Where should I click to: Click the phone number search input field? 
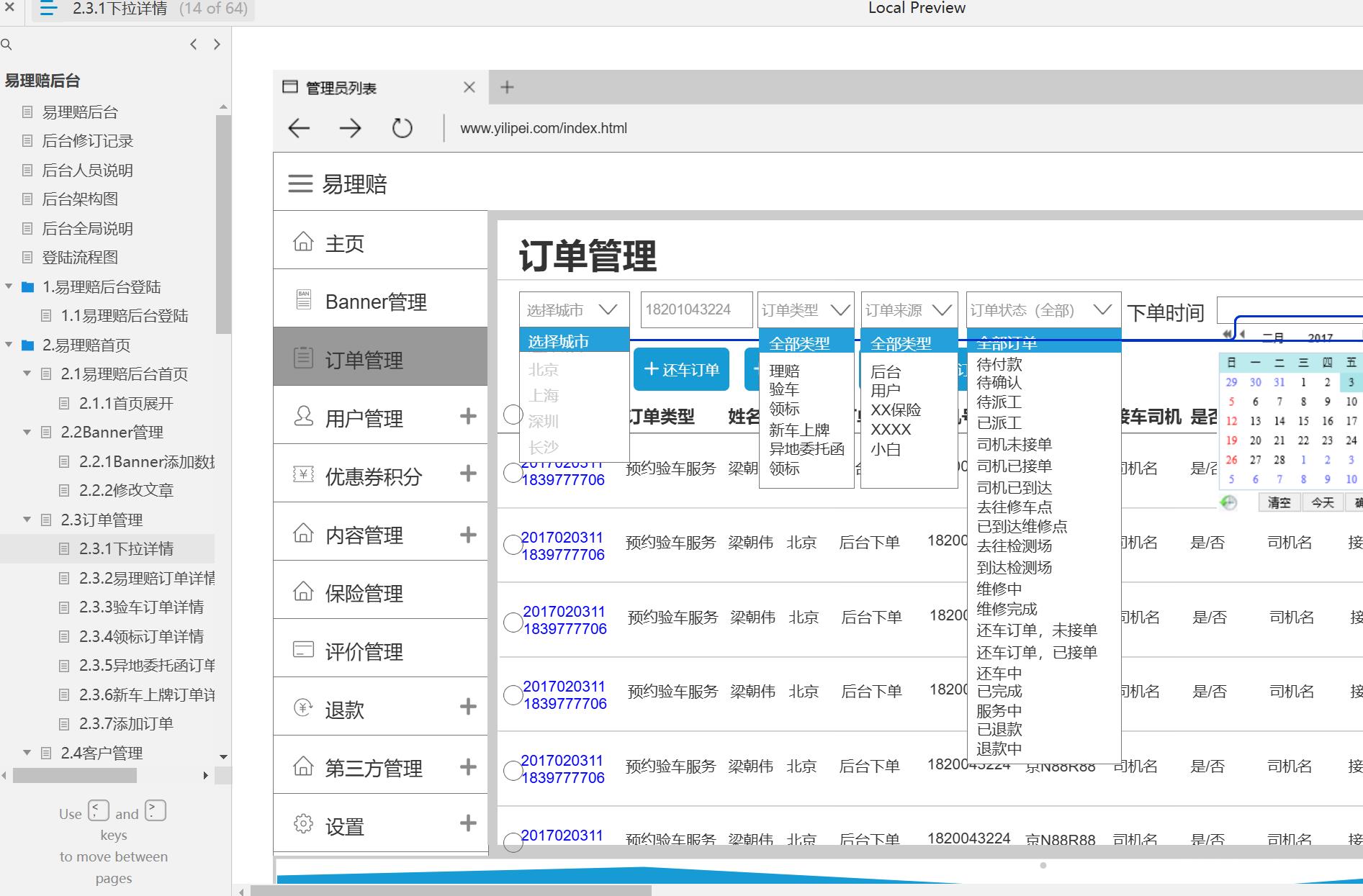pyautogui.click(x=696, y=309)
